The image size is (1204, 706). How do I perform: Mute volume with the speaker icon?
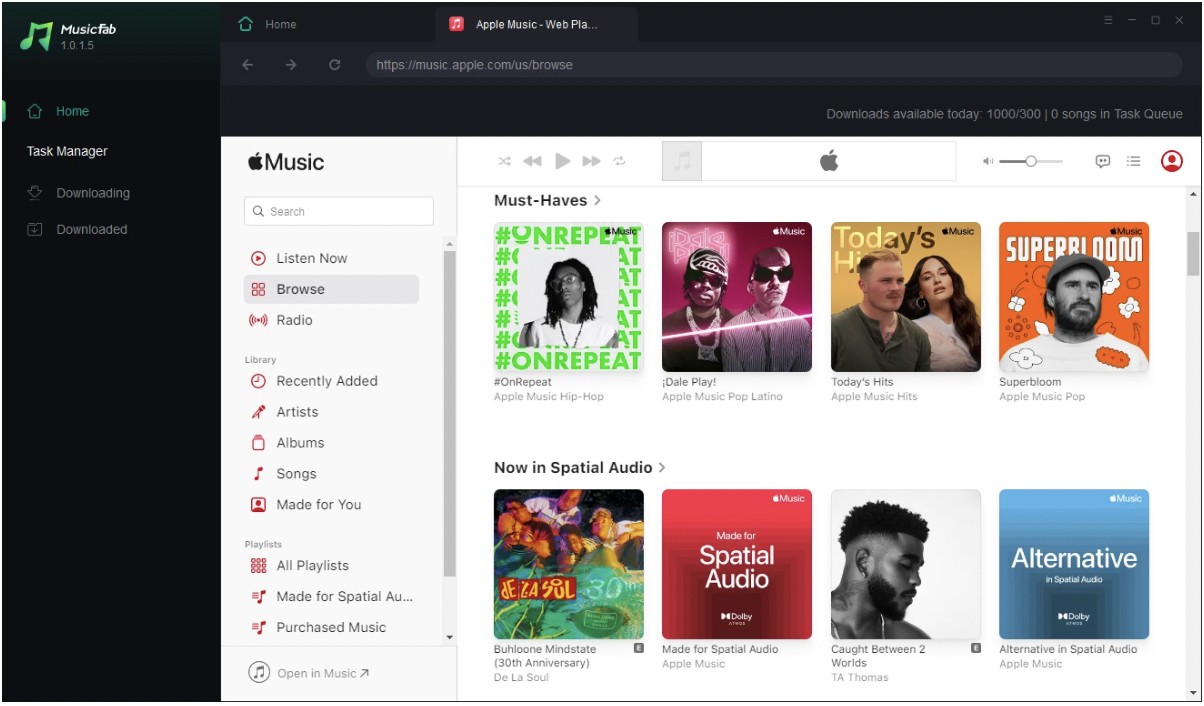pos(988,161)
